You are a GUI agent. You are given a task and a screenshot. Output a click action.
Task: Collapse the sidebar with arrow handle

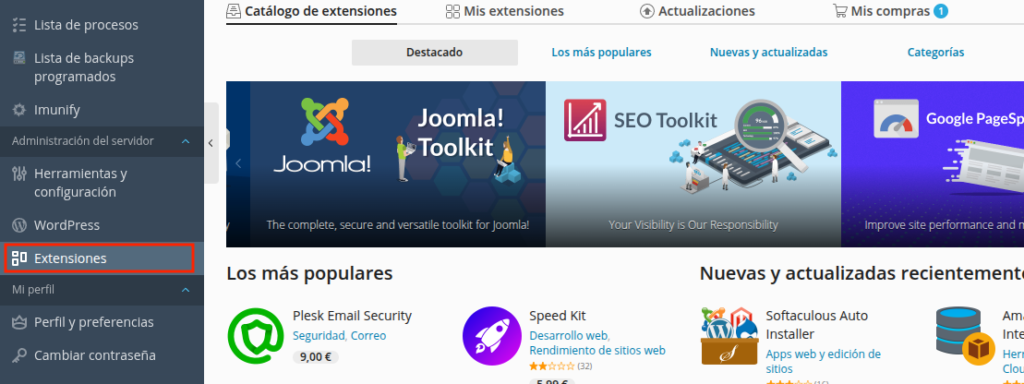210,143
